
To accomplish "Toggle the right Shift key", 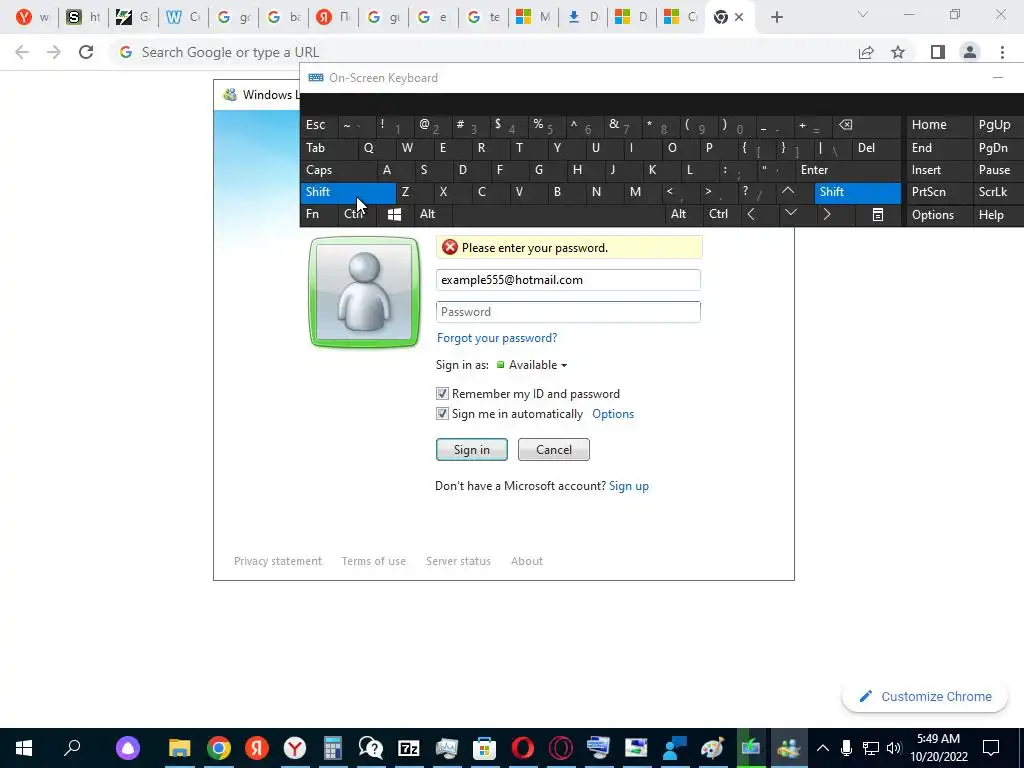I will click(x=857, y=192).
